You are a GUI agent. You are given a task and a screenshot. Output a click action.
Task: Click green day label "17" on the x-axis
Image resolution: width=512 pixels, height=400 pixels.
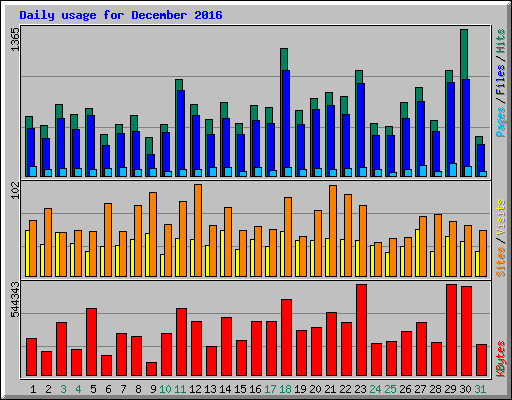click(270, 389)
